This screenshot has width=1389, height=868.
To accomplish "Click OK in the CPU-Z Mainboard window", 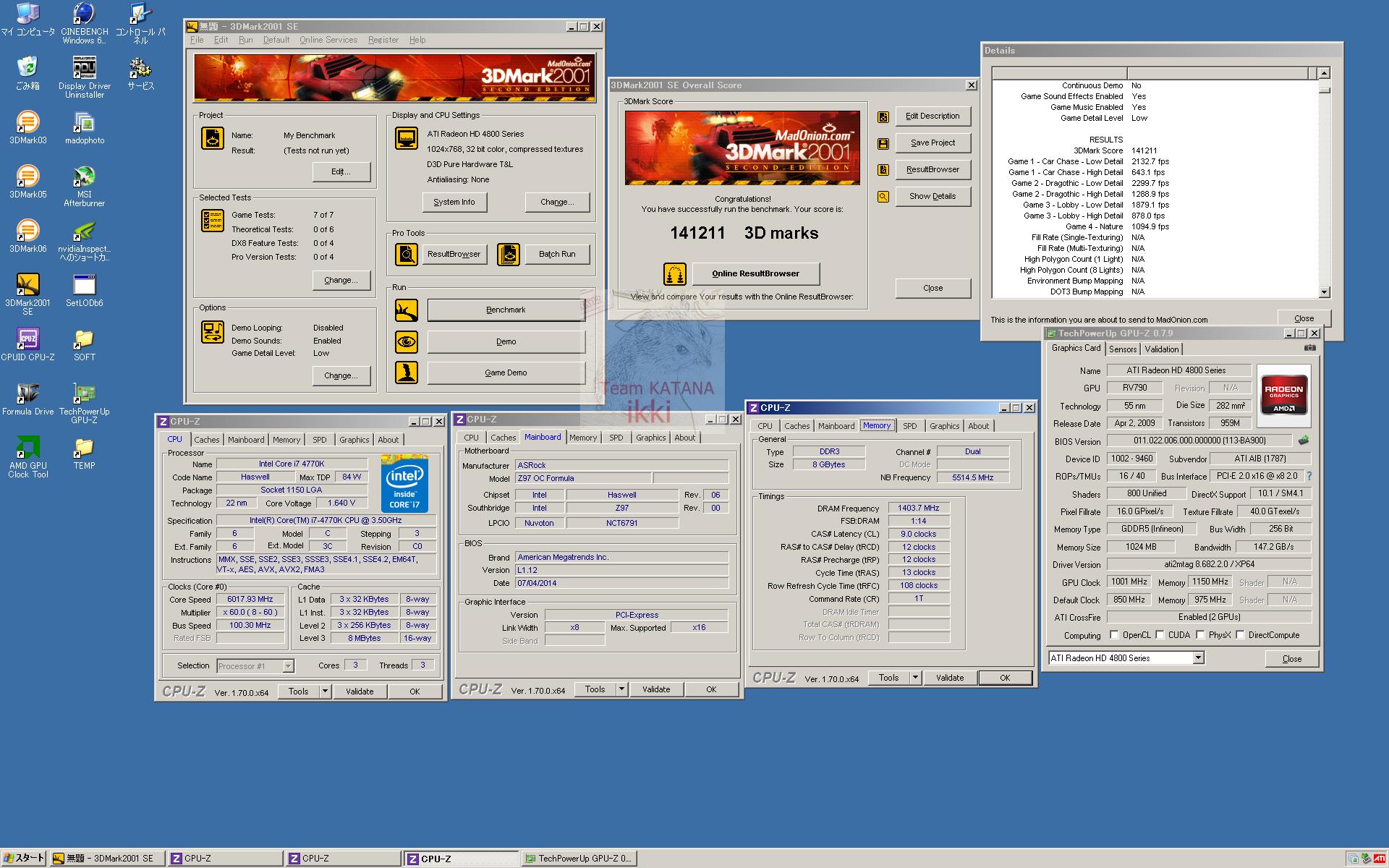I will [711, 689].
